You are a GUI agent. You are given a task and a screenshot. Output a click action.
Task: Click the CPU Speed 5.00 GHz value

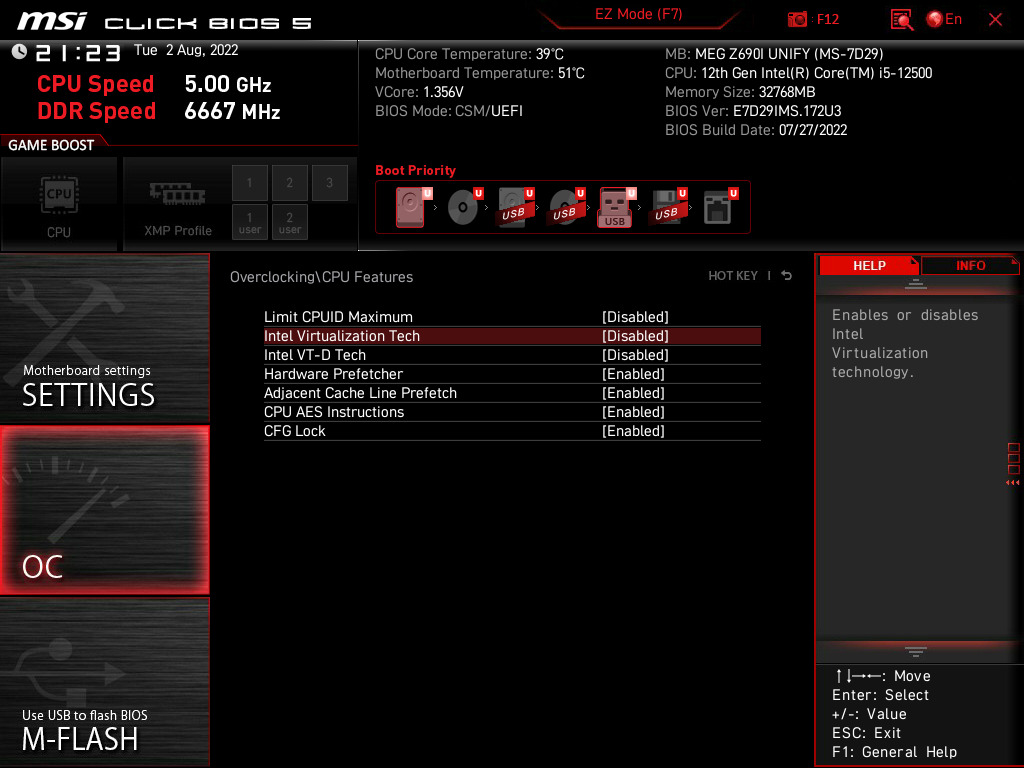(228, 84)
